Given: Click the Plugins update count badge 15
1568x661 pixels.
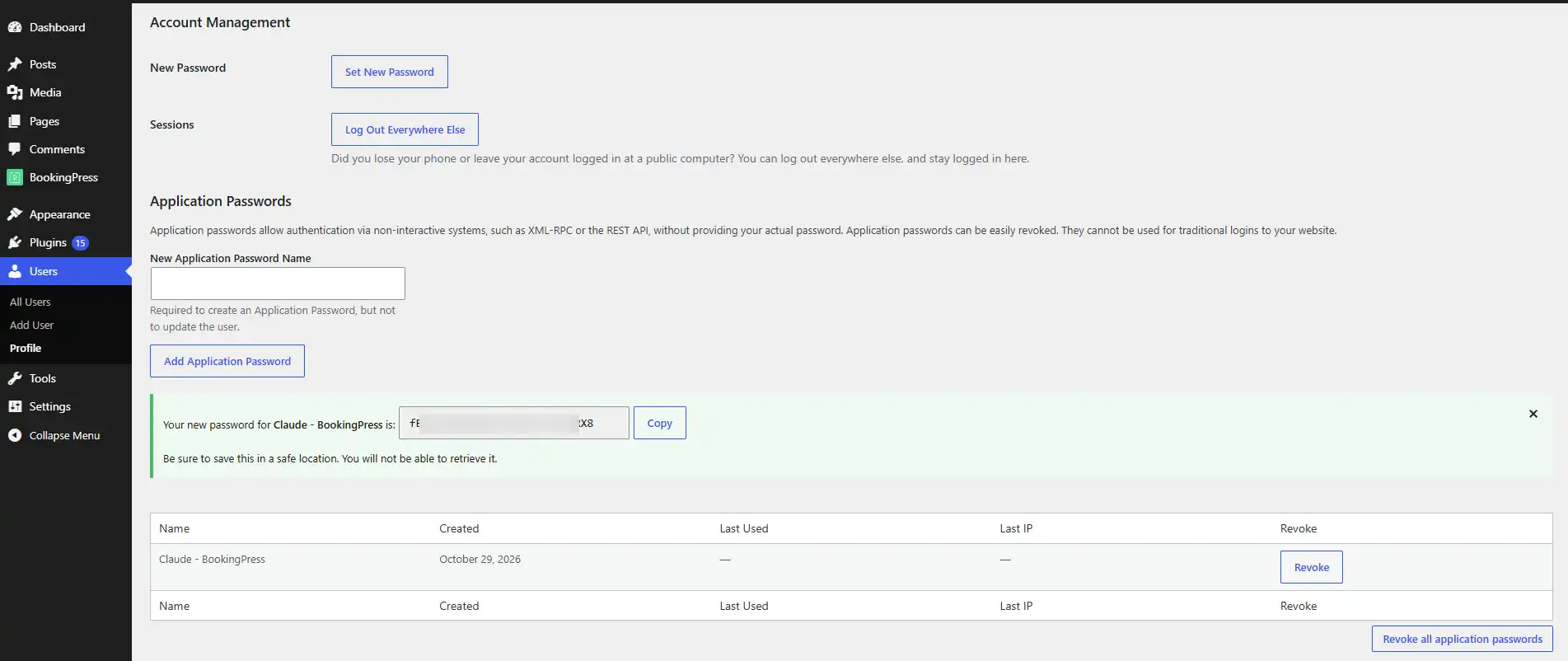Looking at the screenshot, I should click(80, 243).
